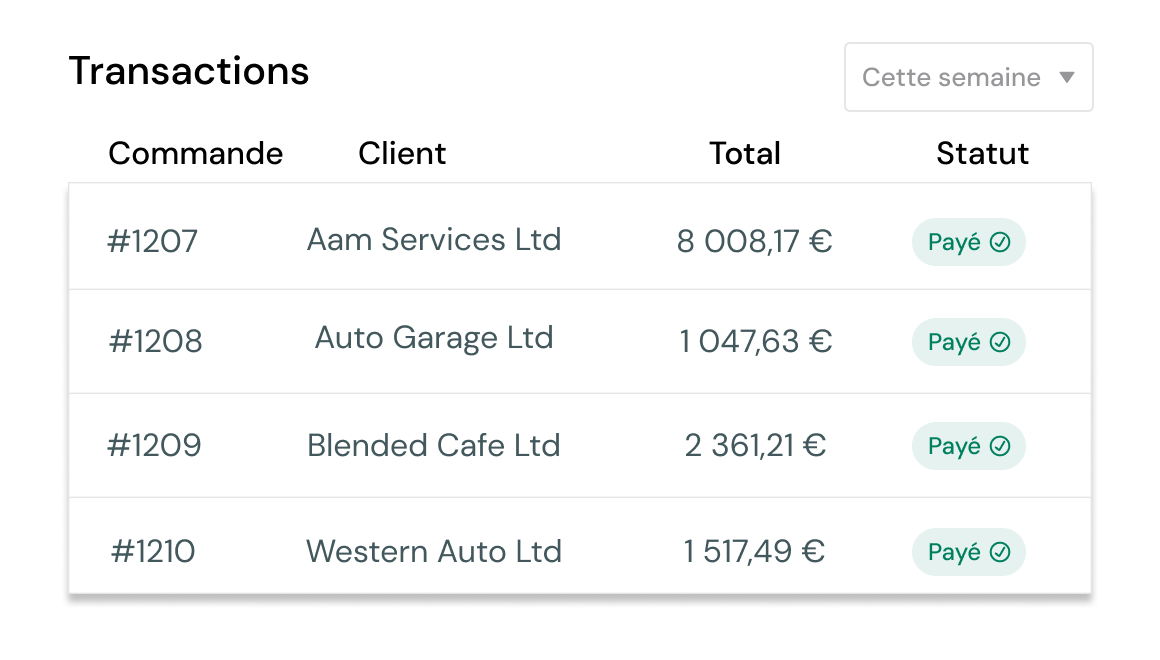Click client Blended Cafe Ltd
Image resolution: width=1160 pixels, height=660 pixels.
coord(434,445)
